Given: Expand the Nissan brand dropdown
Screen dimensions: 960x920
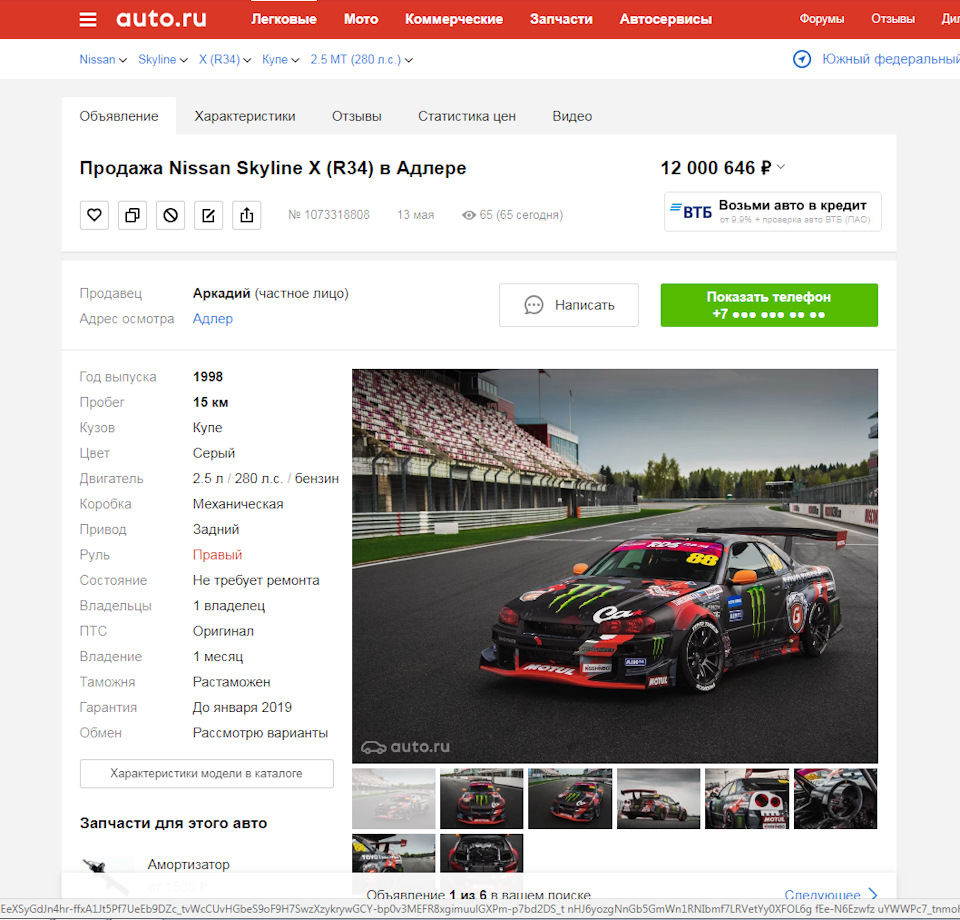Looking at the screenshot, I should point(103,60).
